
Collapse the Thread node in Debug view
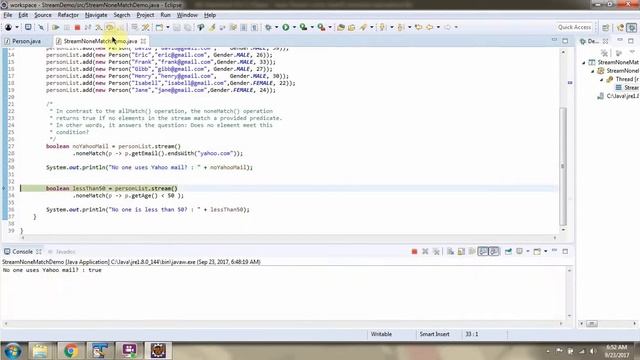pyautogui.click(x=601, y=80)
